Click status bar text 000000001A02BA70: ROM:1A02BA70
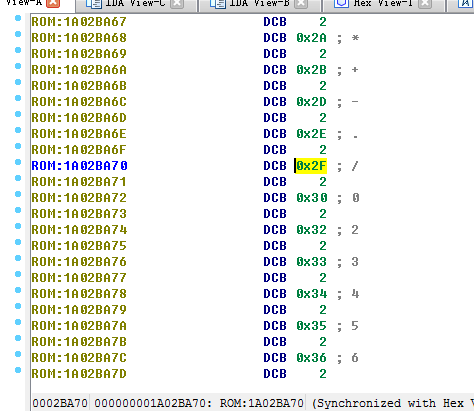 (x=199, y=403)
